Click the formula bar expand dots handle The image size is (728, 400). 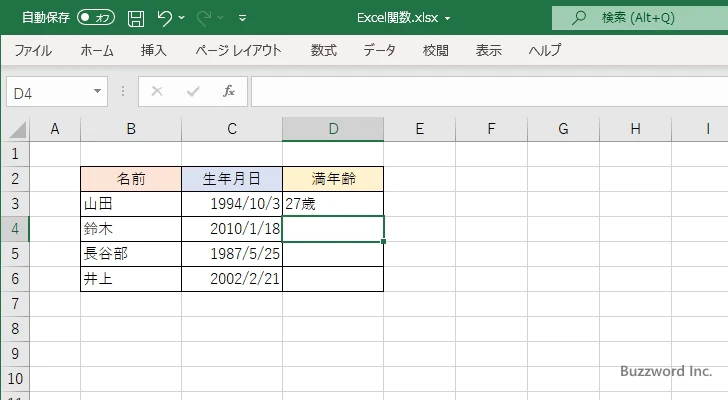point(123,91)
